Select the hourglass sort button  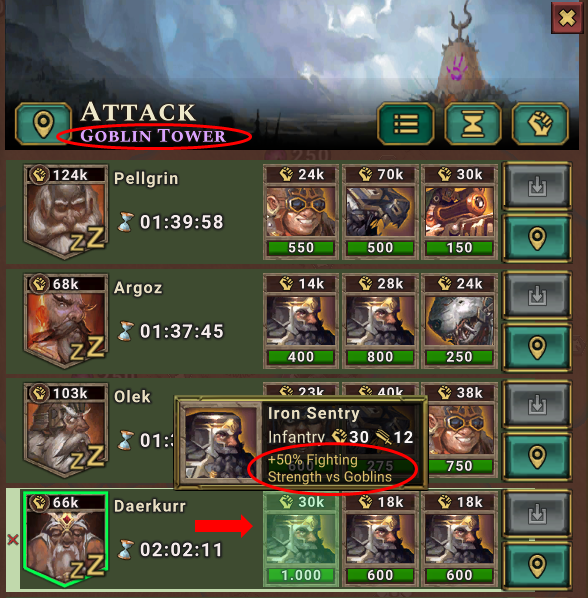(x=473, y=124)
